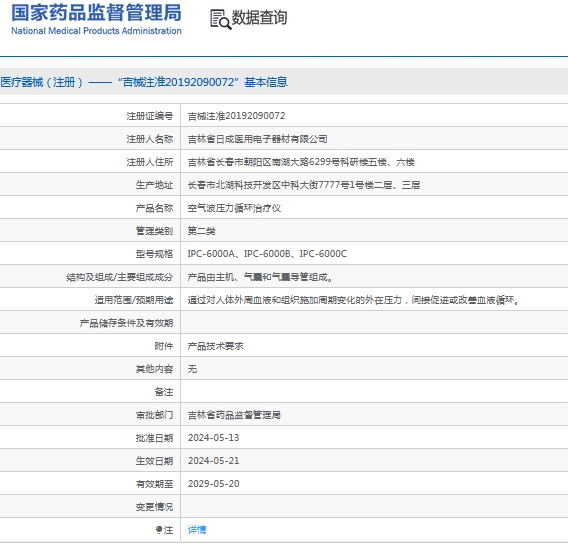The height and width of the screenshot is (549, 568).
Task: Select expiry date 2029-05-20
Action: point(213,484)
